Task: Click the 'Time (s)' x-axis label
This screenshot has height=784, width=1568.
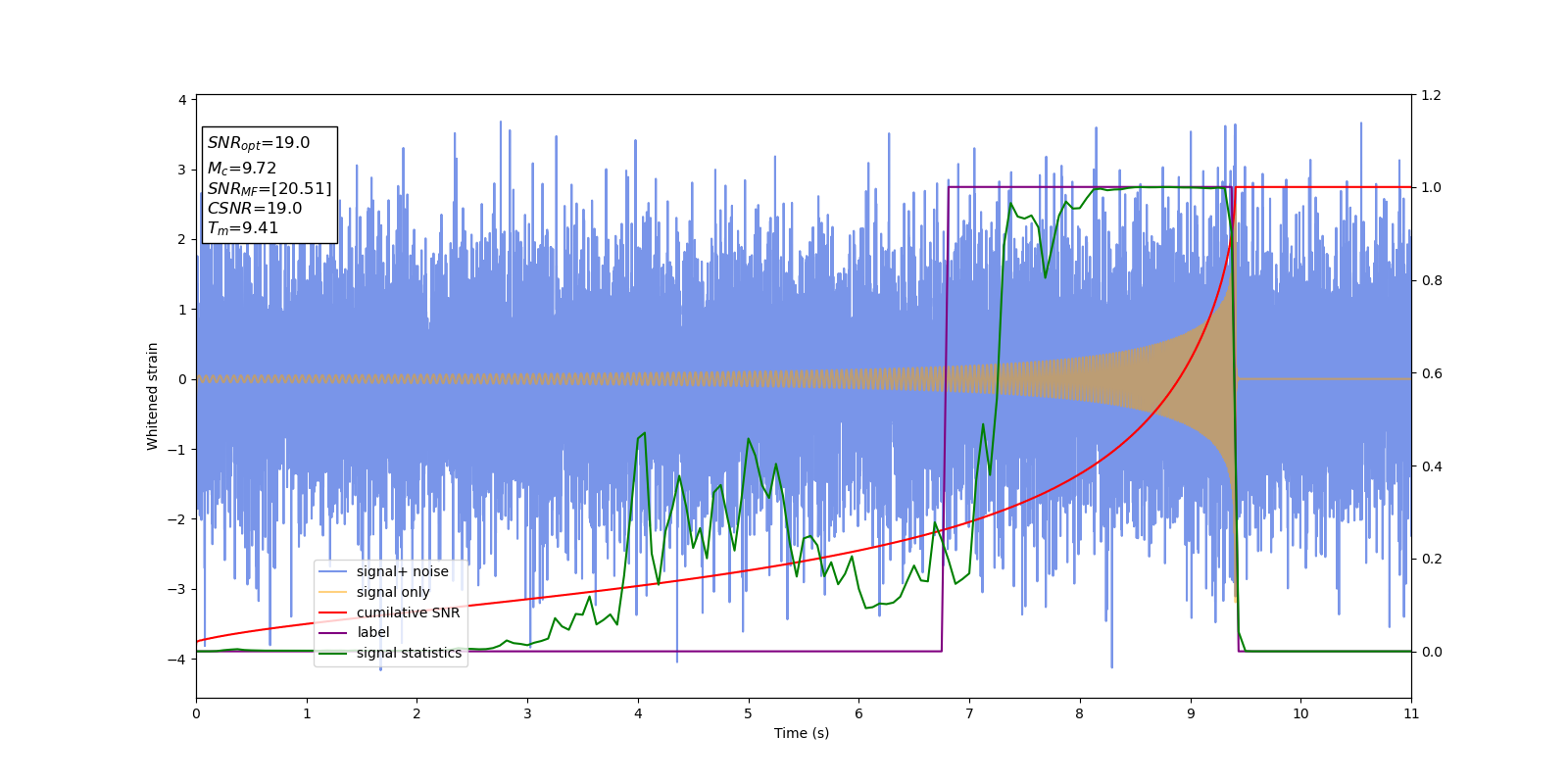Action: point(802,733)
